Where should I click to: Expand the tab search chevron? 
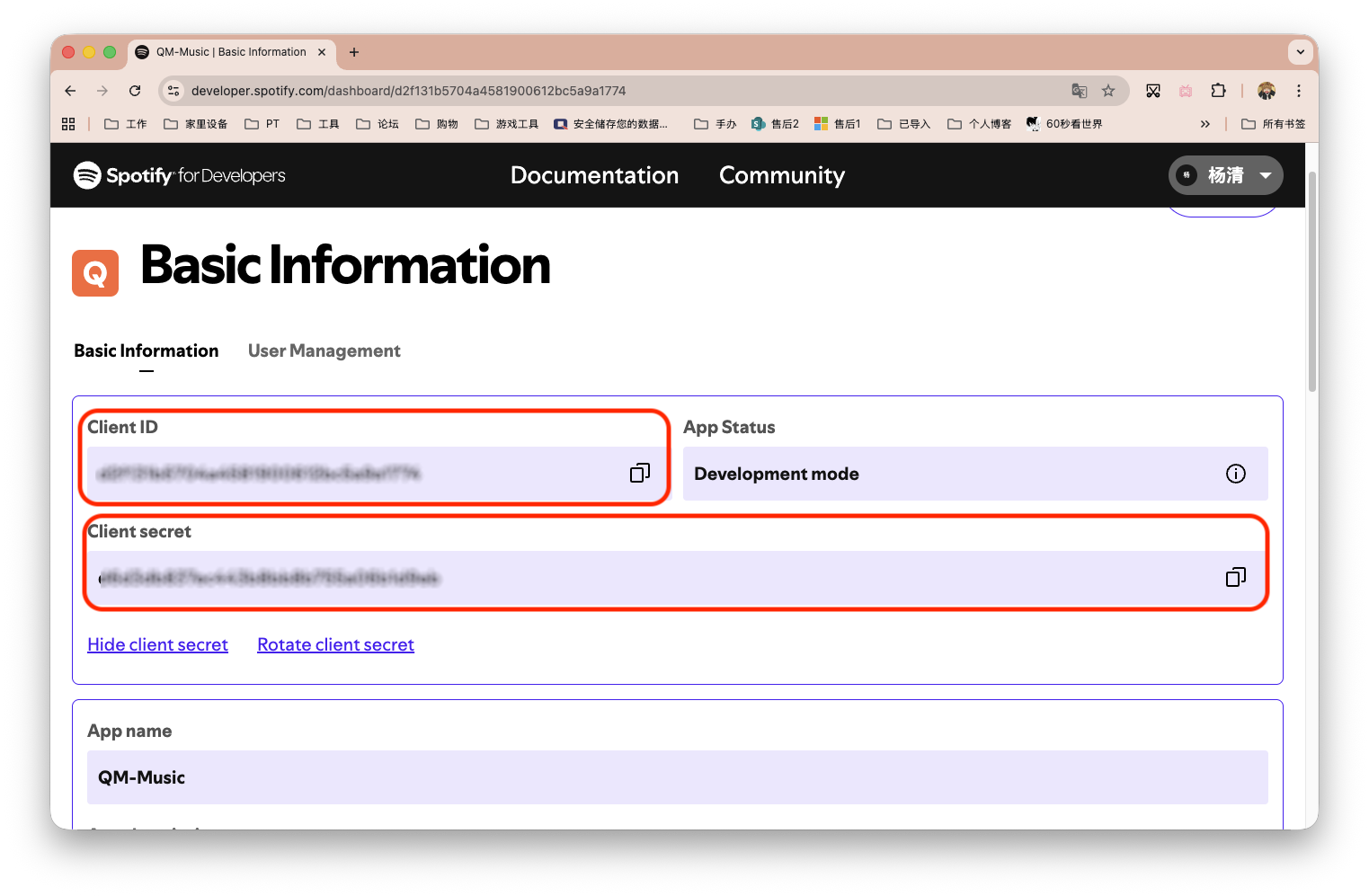coord(1300,52)
